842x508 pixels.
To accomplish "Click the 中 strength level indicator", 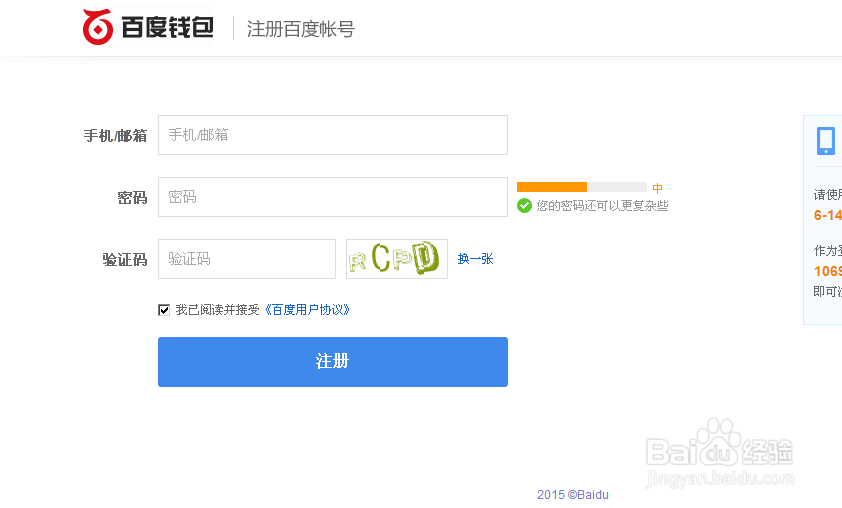I will point(658,188).
